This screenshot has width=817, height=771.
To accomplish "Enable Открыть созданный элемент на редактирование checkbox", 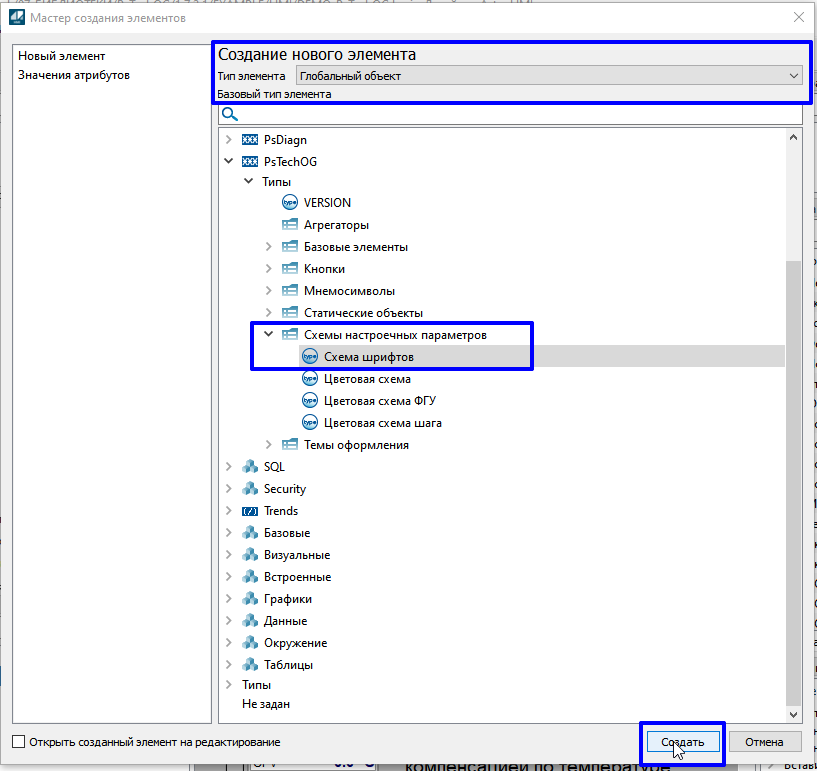I will click(19, 742).
